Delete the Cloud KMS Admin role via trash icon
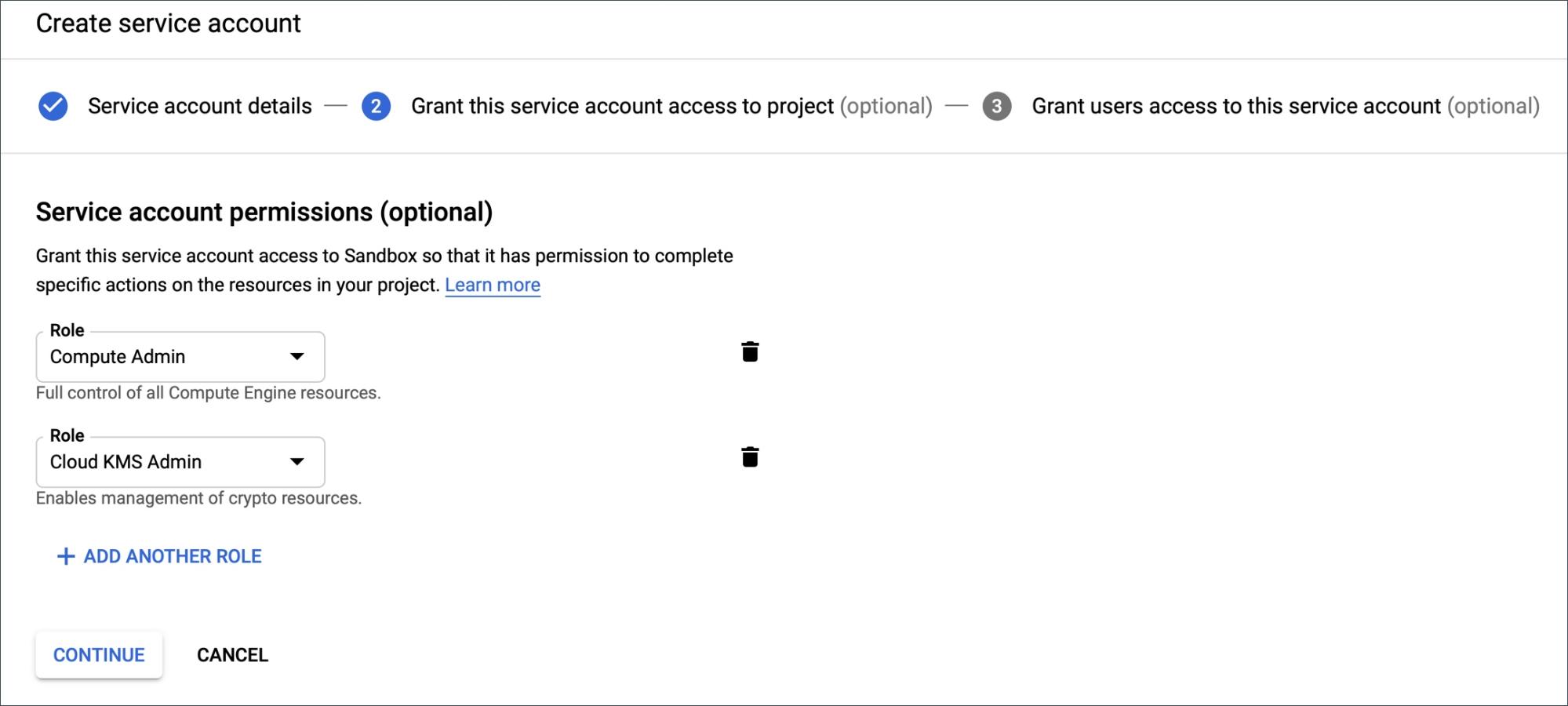Viewport: 1568px width, 706px height. pyautogui.click(x=750, y=457)
